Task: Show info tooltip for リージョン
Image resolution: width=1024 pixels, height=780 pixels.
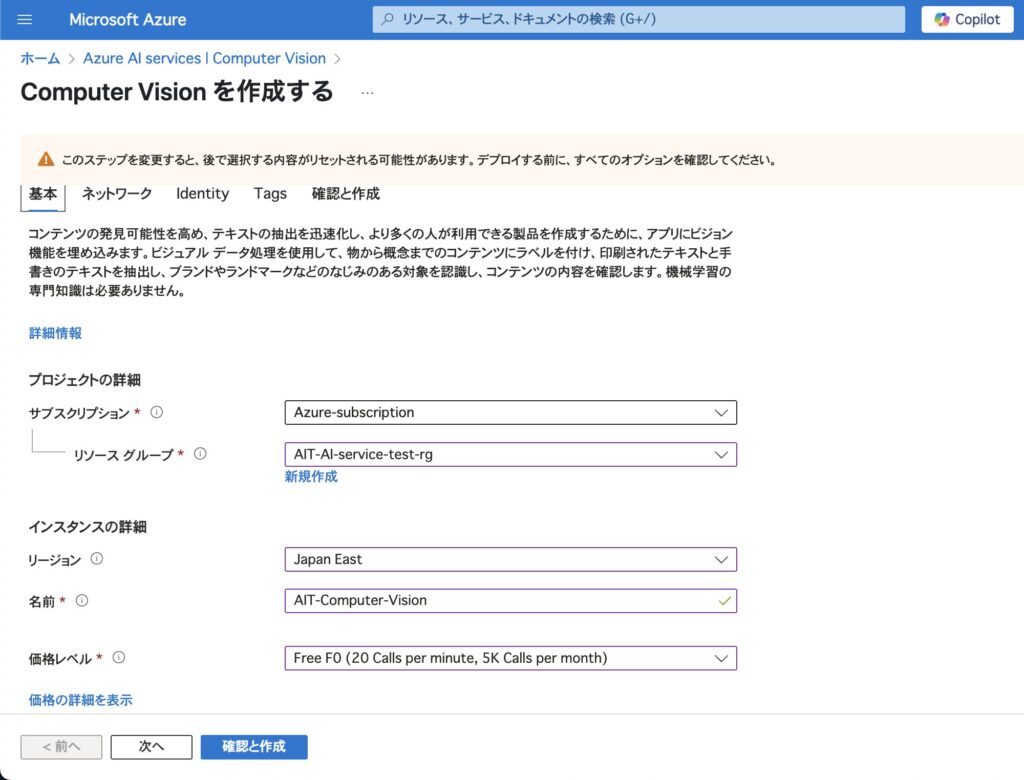Action: [x=97, y=559]
